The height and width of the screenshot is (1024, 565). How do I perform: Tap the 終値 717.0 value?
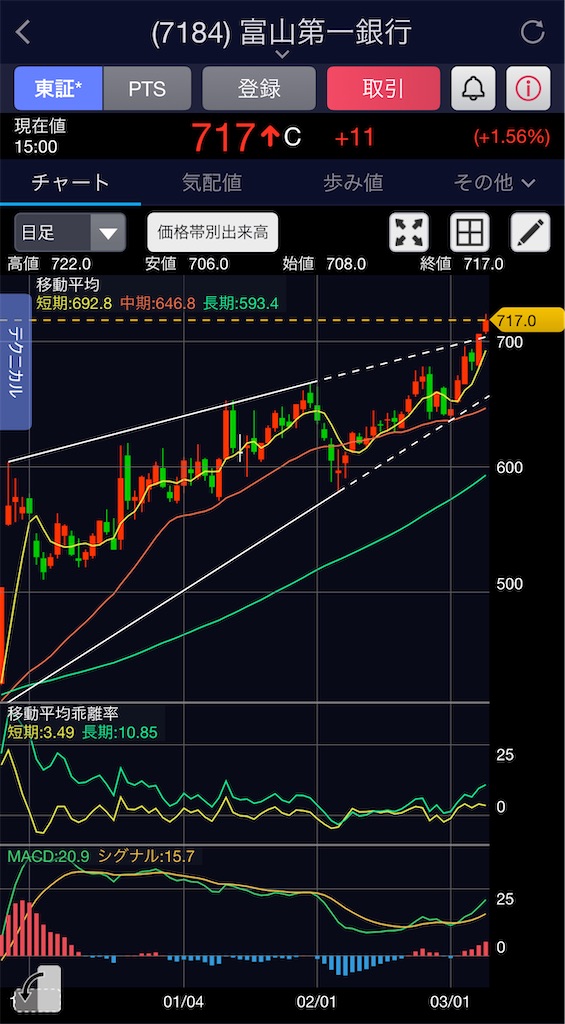(x=460, y=264)
